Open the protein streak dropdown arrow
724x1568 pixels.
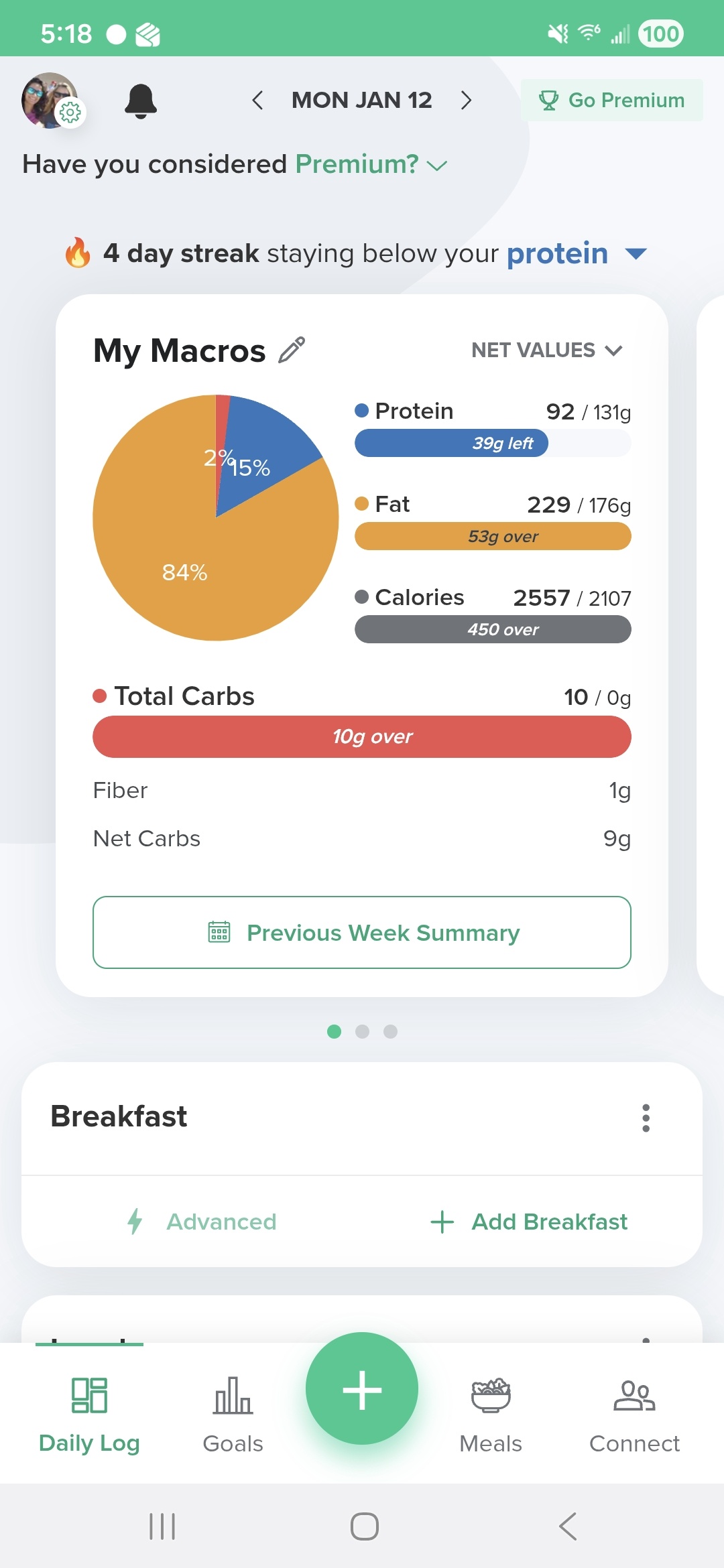635,254
